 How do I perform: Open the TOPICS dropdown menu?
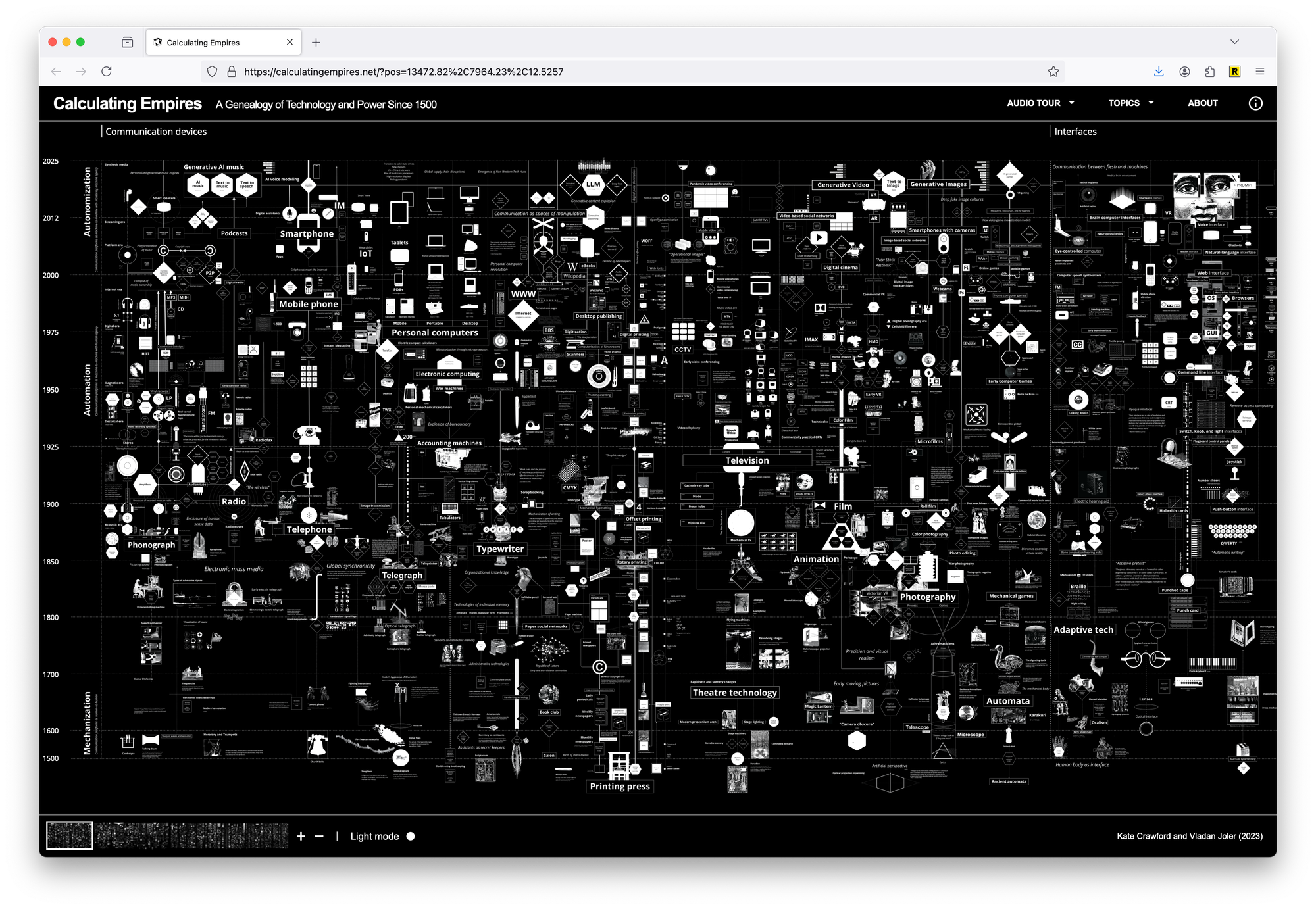tap(1131, 103)
